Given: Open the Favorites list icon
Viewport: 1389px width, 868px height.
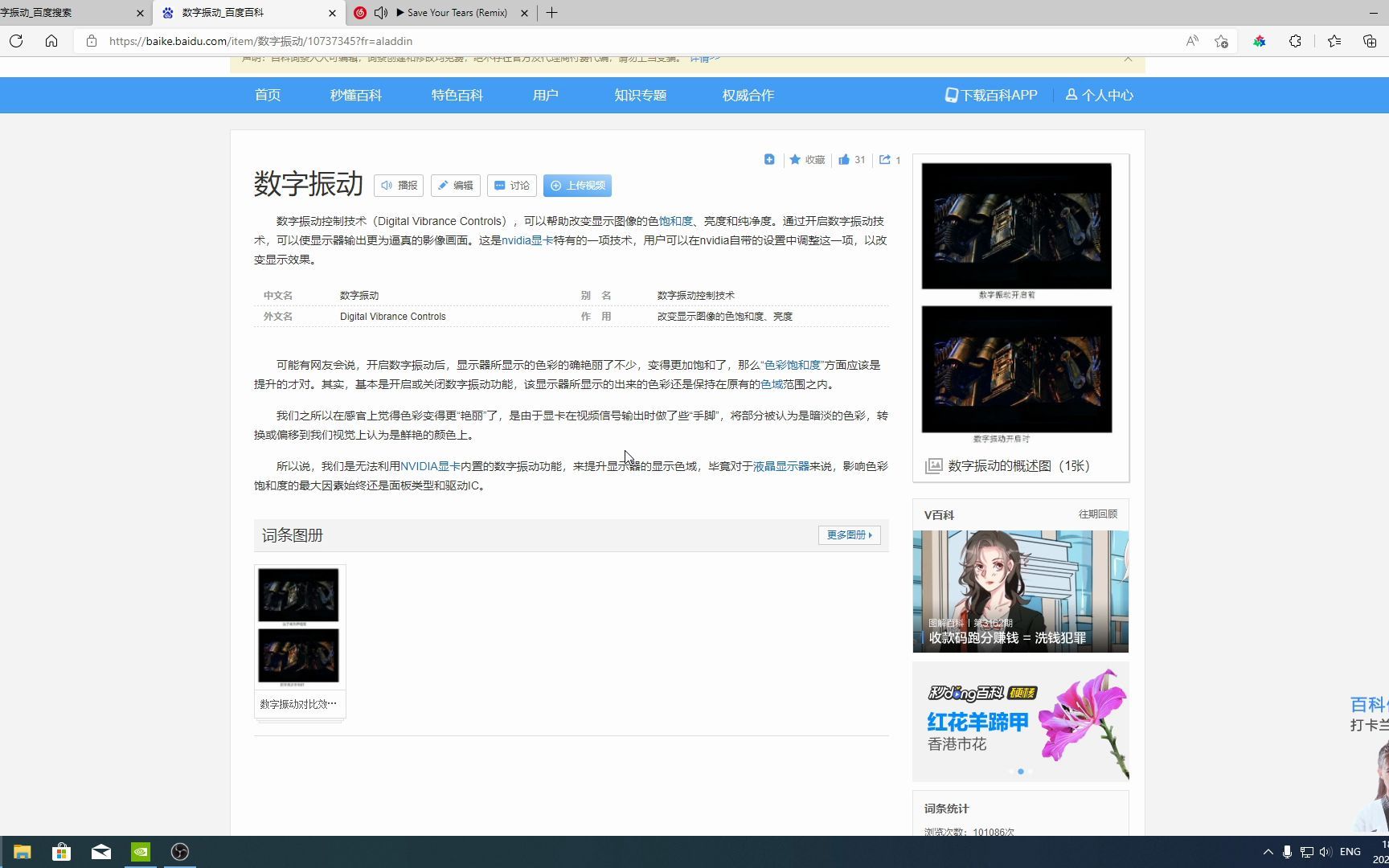Looking at the screenshot, I should coord(1334,41).
